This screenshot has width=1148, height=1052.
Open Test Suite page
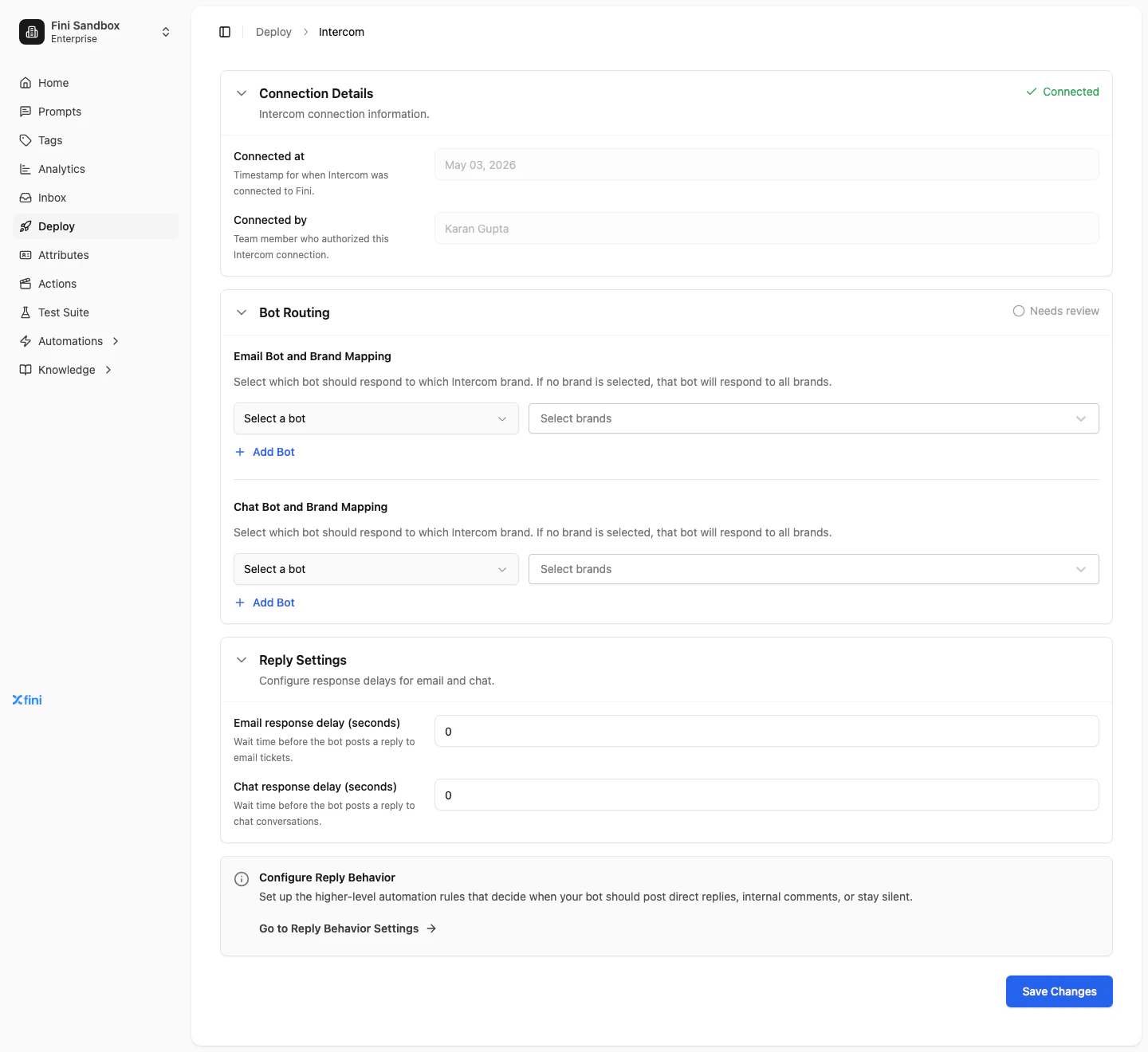pos(96,312)
